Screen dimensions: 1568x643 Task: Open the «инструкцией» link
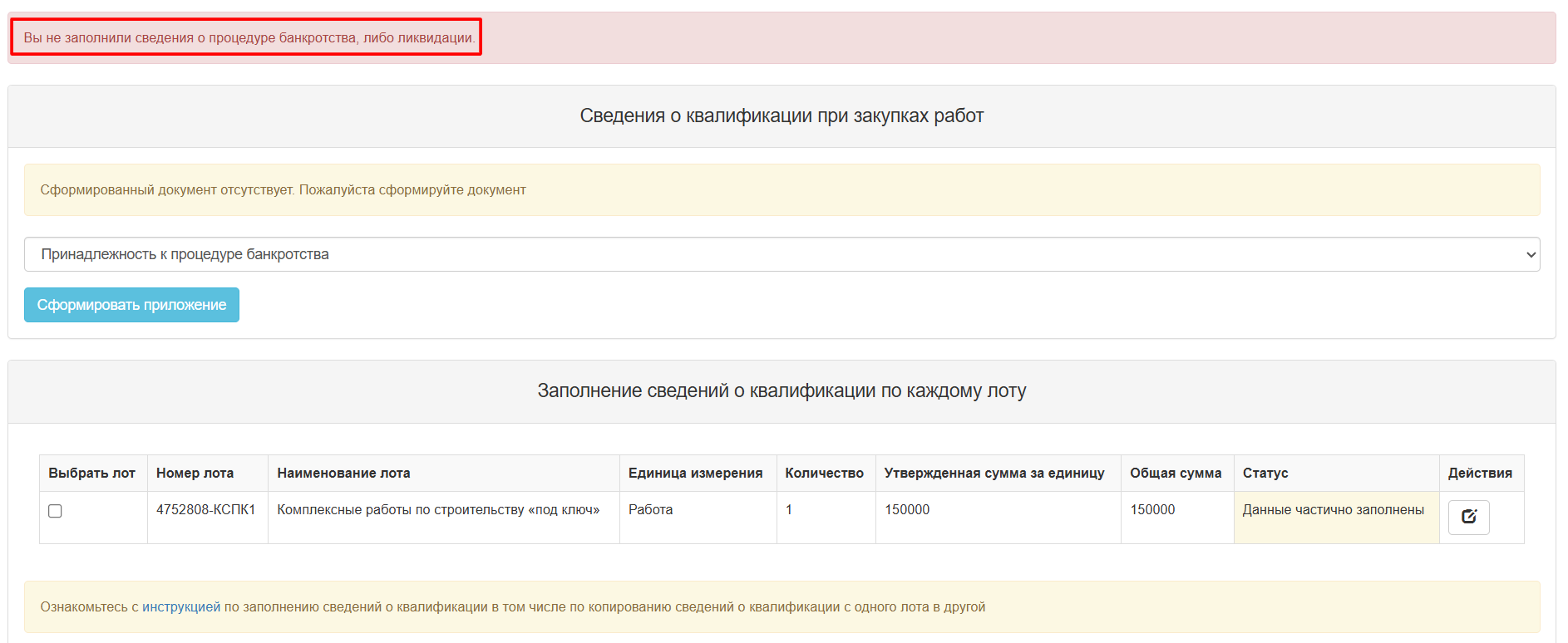click(x=181, y=607)
